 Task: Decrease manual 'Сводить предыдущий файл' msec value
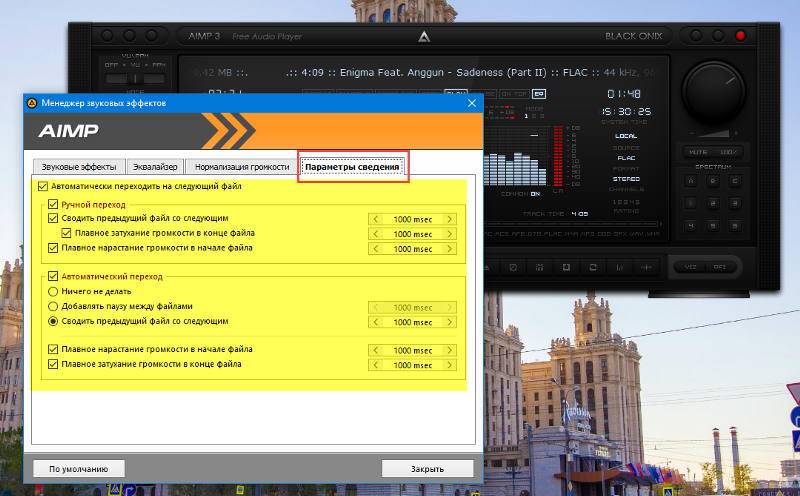click(x=376, y=219)
